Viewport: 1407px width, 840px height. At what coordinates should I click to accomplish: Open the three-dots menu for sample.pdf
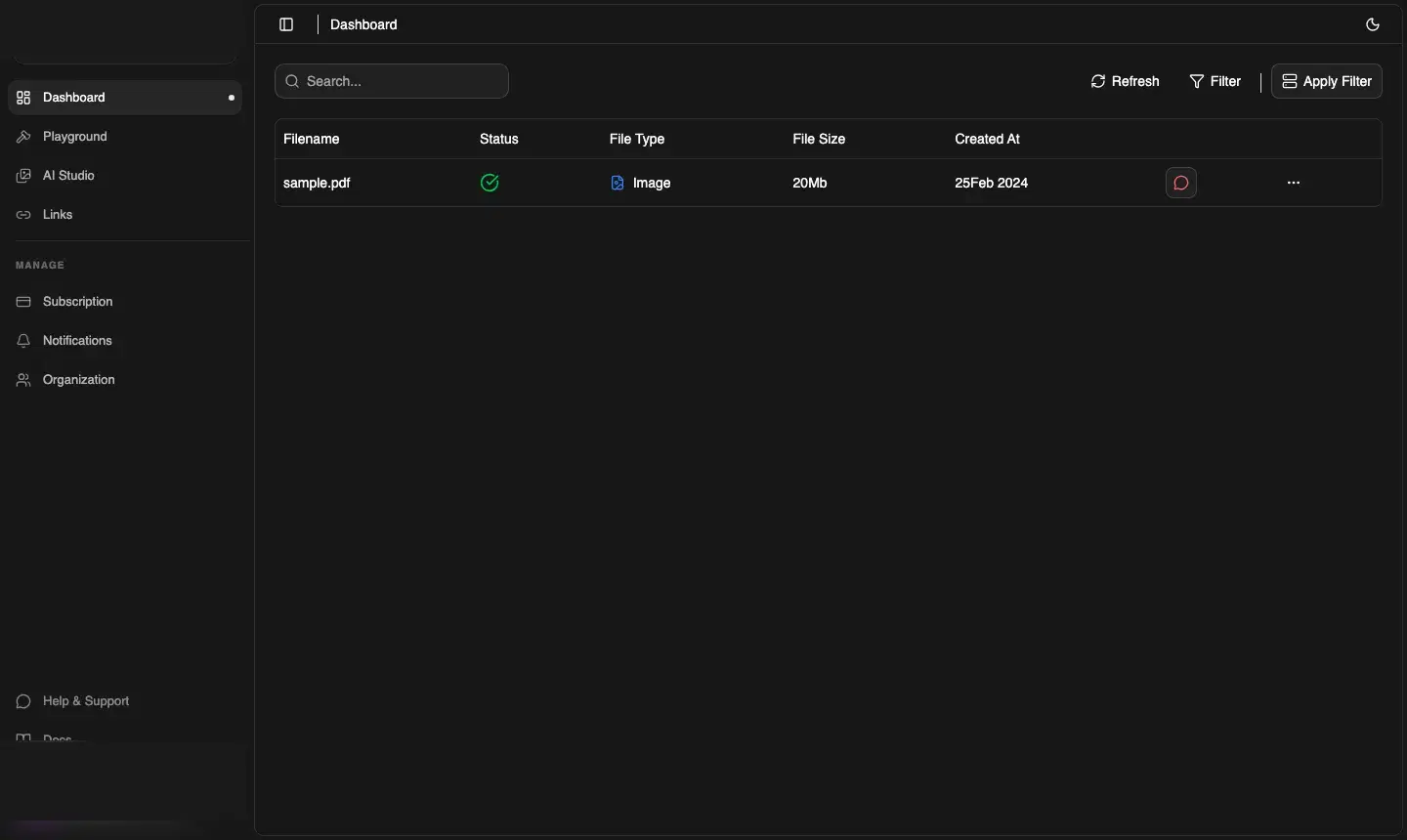tap(1294, 183)
